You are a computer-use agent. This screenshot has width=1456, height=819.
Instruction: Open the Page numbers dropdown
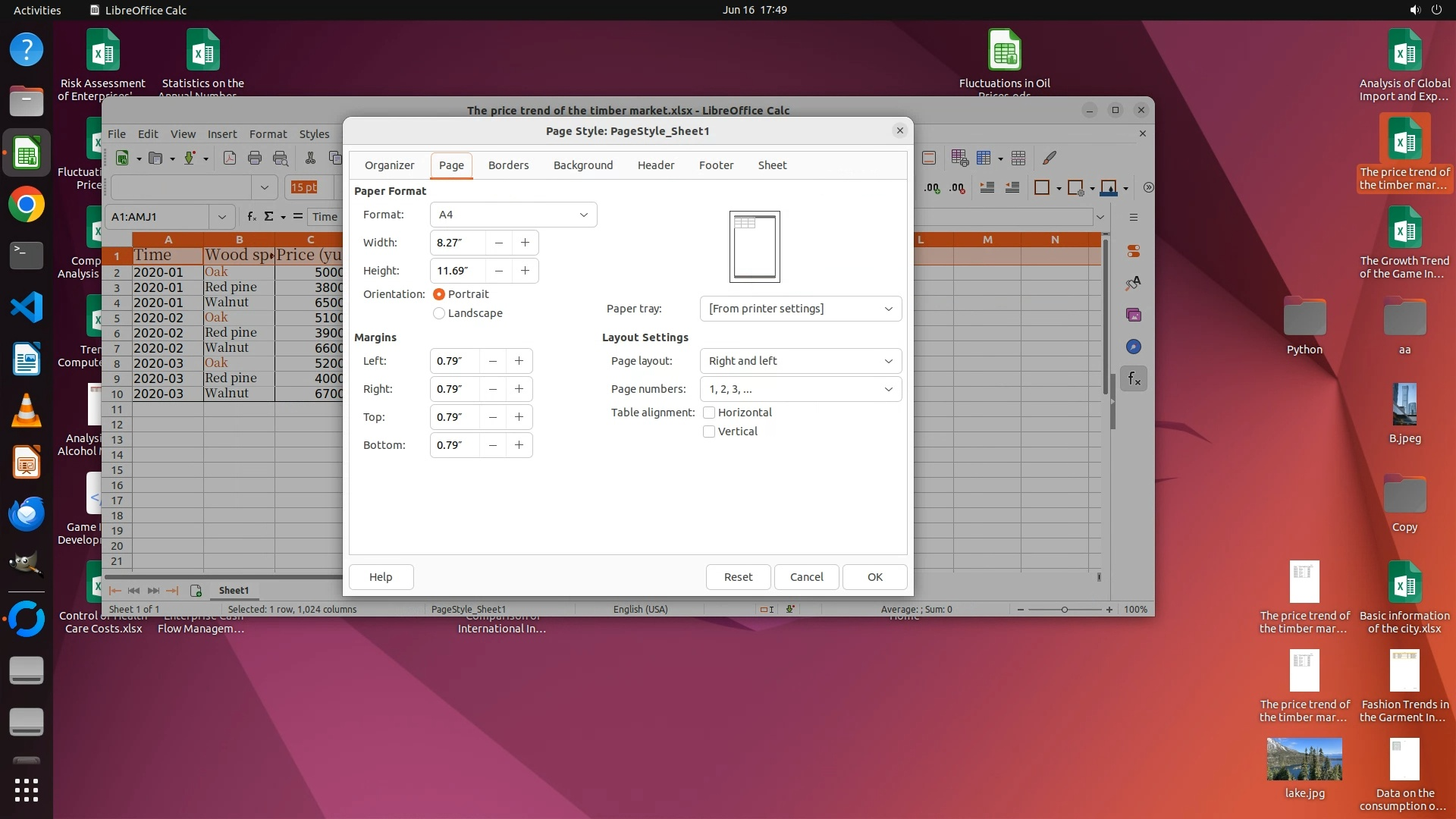[800, 389]
